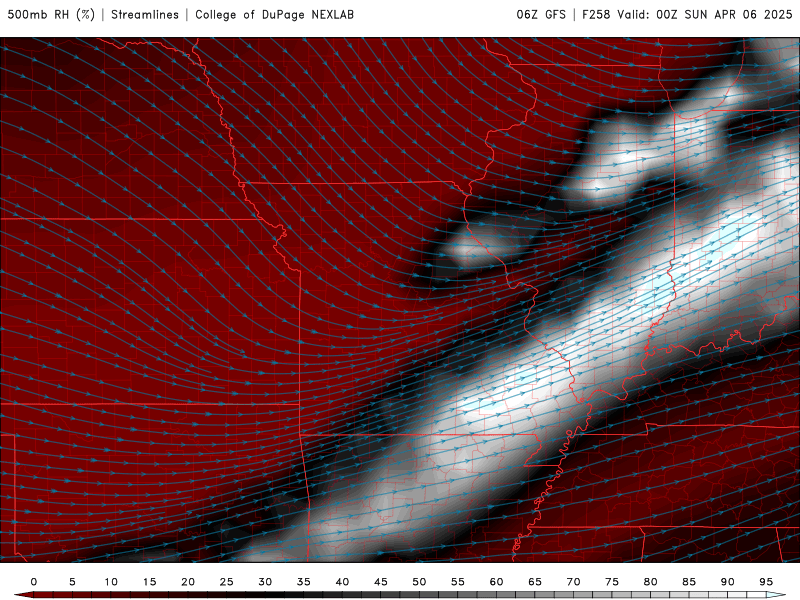This screenshot has width=800, height=600.
Task: Click the 'Streamlines' label in header
Action: [x=145, y=15]
